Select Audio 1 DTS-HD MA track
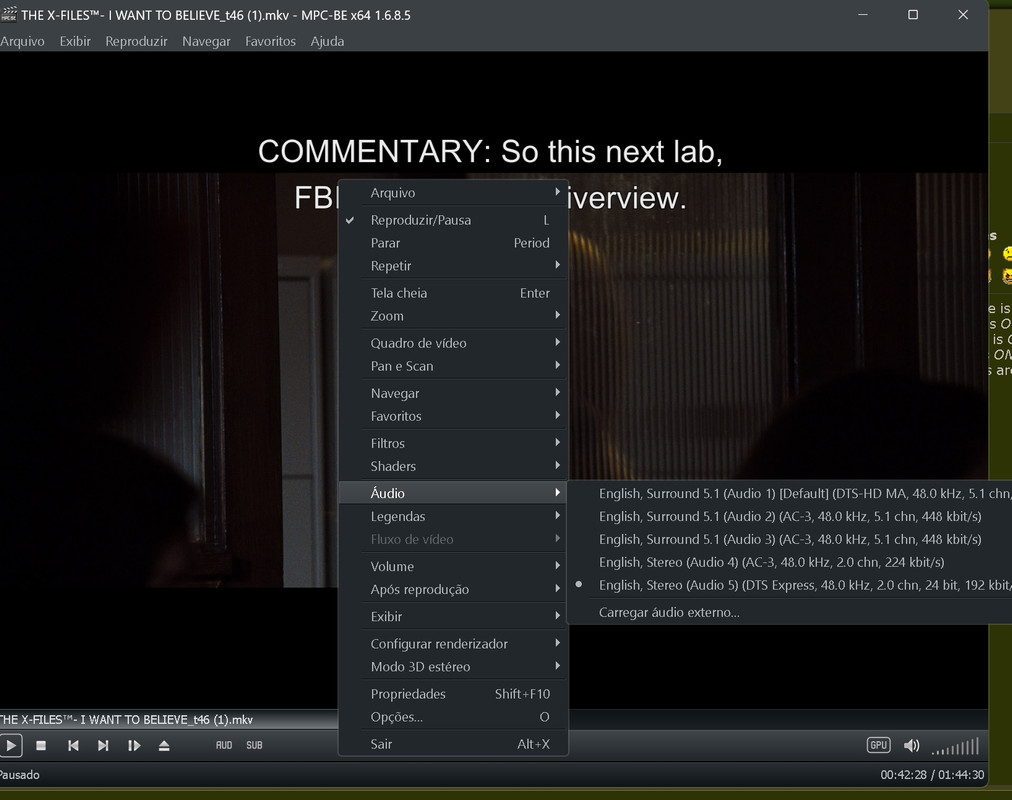1012x800 pixels. [790, 494]
